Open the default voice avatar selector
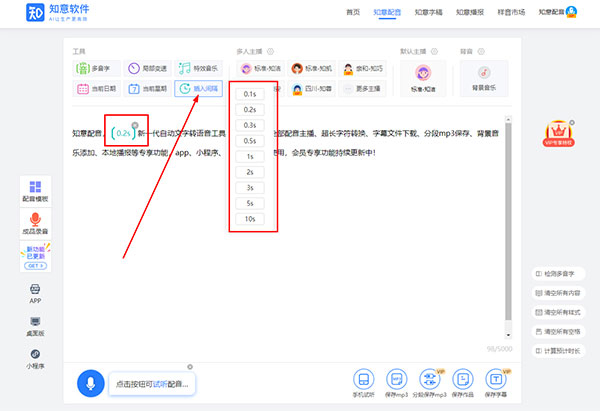 423,78
